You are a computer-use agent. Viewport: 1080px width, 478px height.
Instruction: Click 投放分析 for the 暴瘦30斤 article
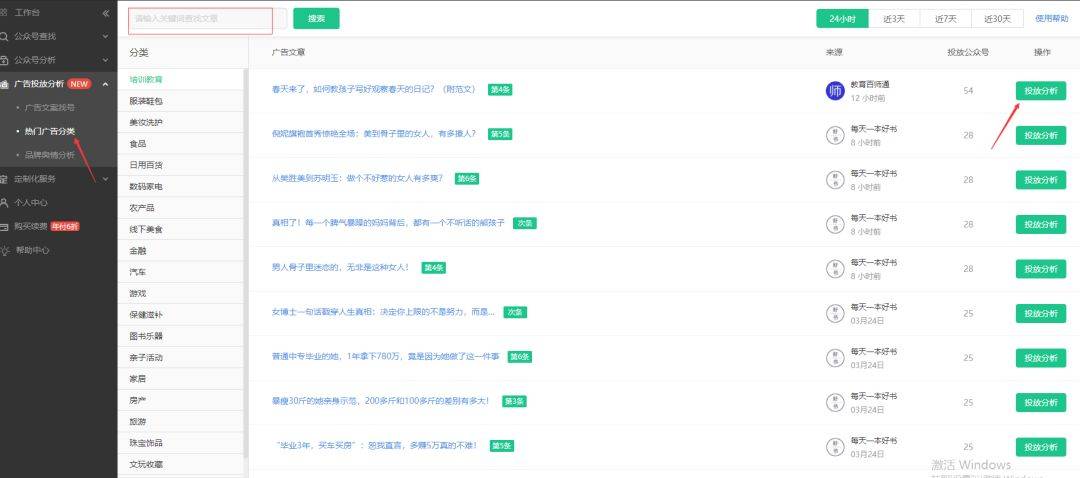1041,402
